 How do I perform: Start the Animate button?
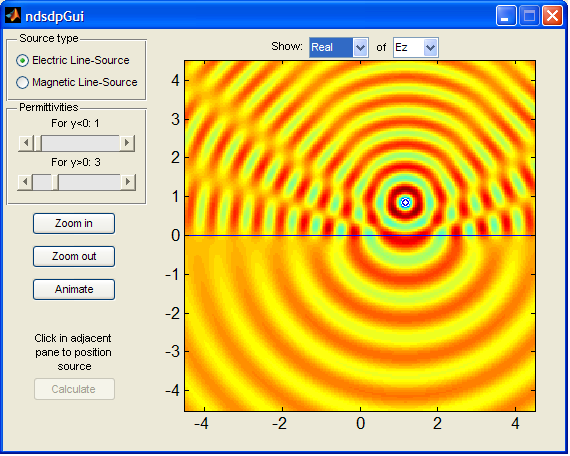point(74,289)
